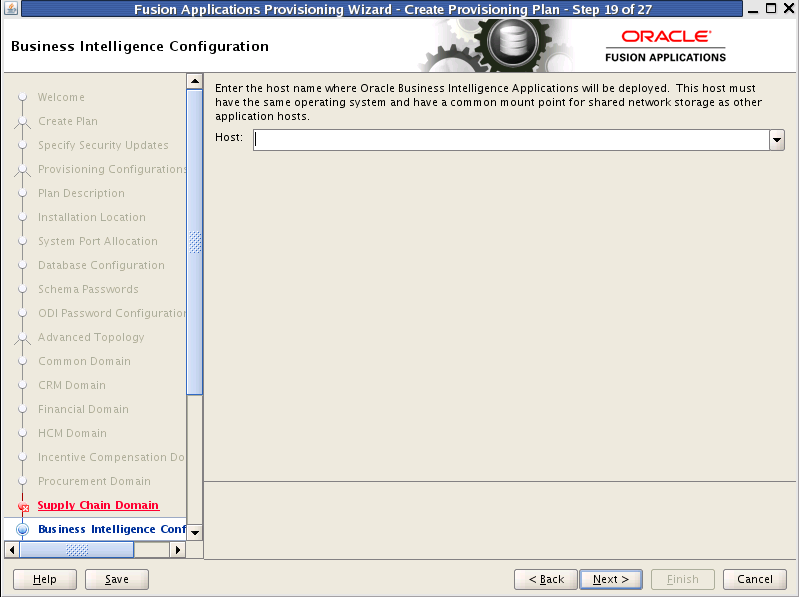The image size is (799, 597).
Task: Select the HCM Domain step
Action: (x=72, y=433)
